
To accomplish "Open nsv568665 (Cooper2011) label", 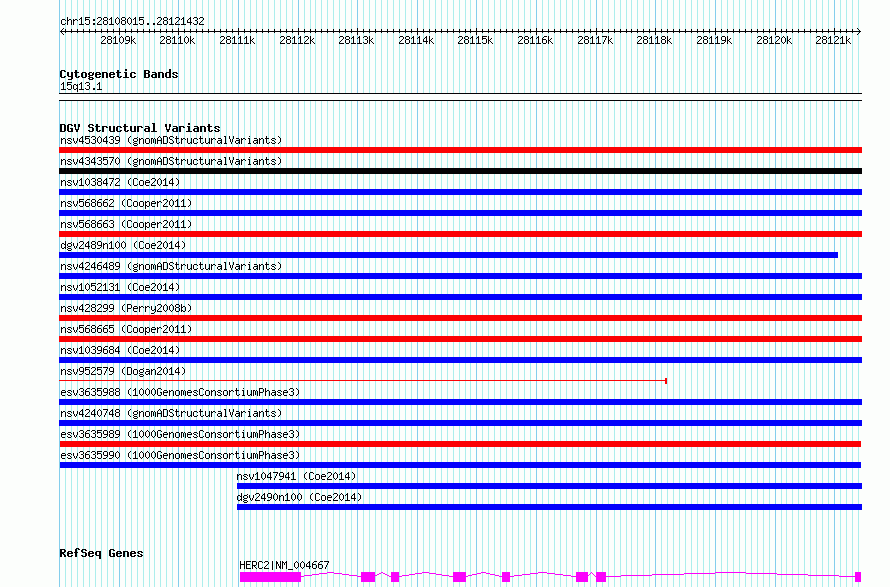I will pos(126,329).
